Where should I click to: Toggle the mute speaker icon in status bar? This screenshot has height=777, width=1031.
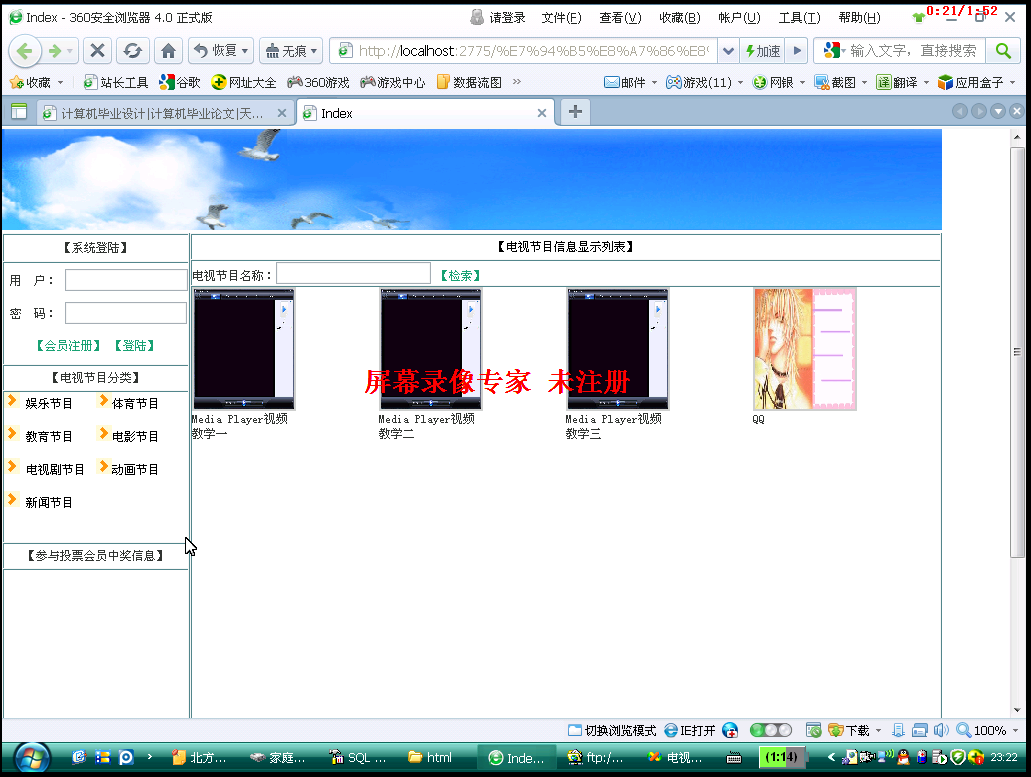point(940,730)
